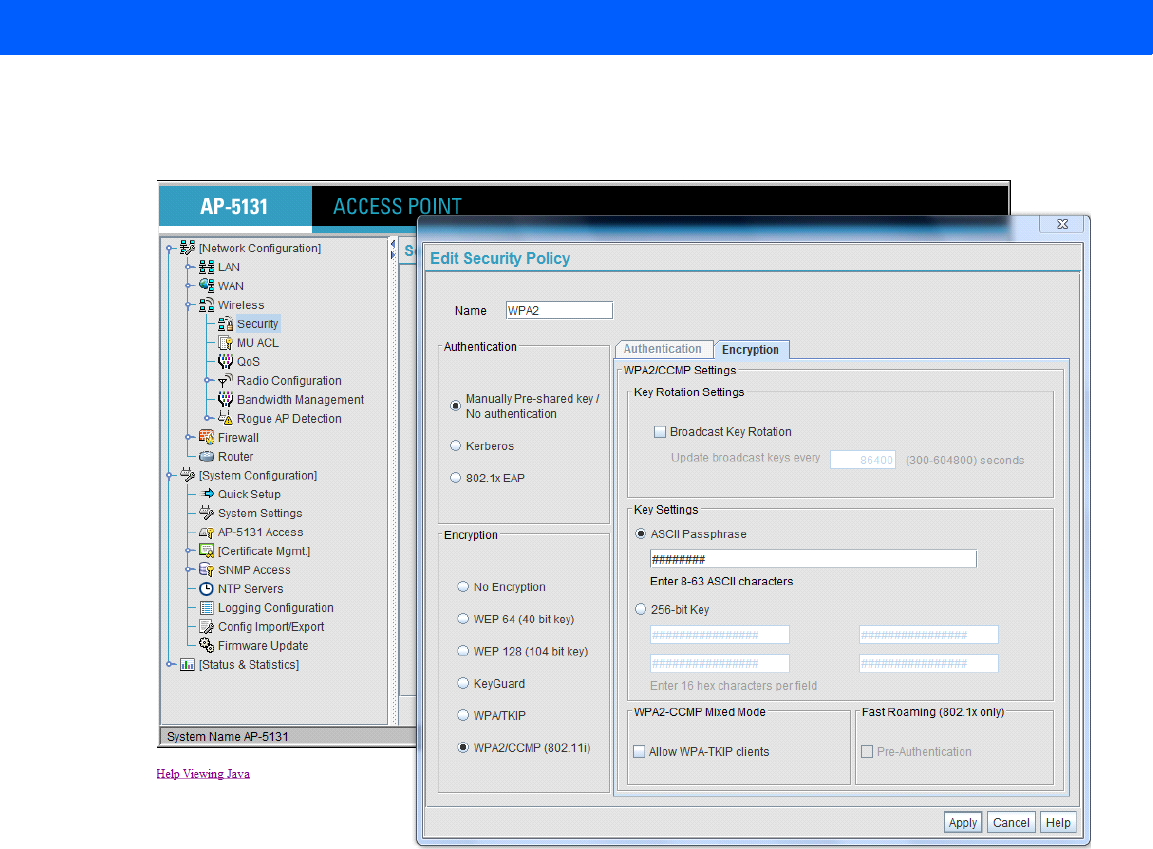Click the broadcast key interval field
Image resolution: width=1153 pixels, height=849 pixels.
click(x=863, y=459)
